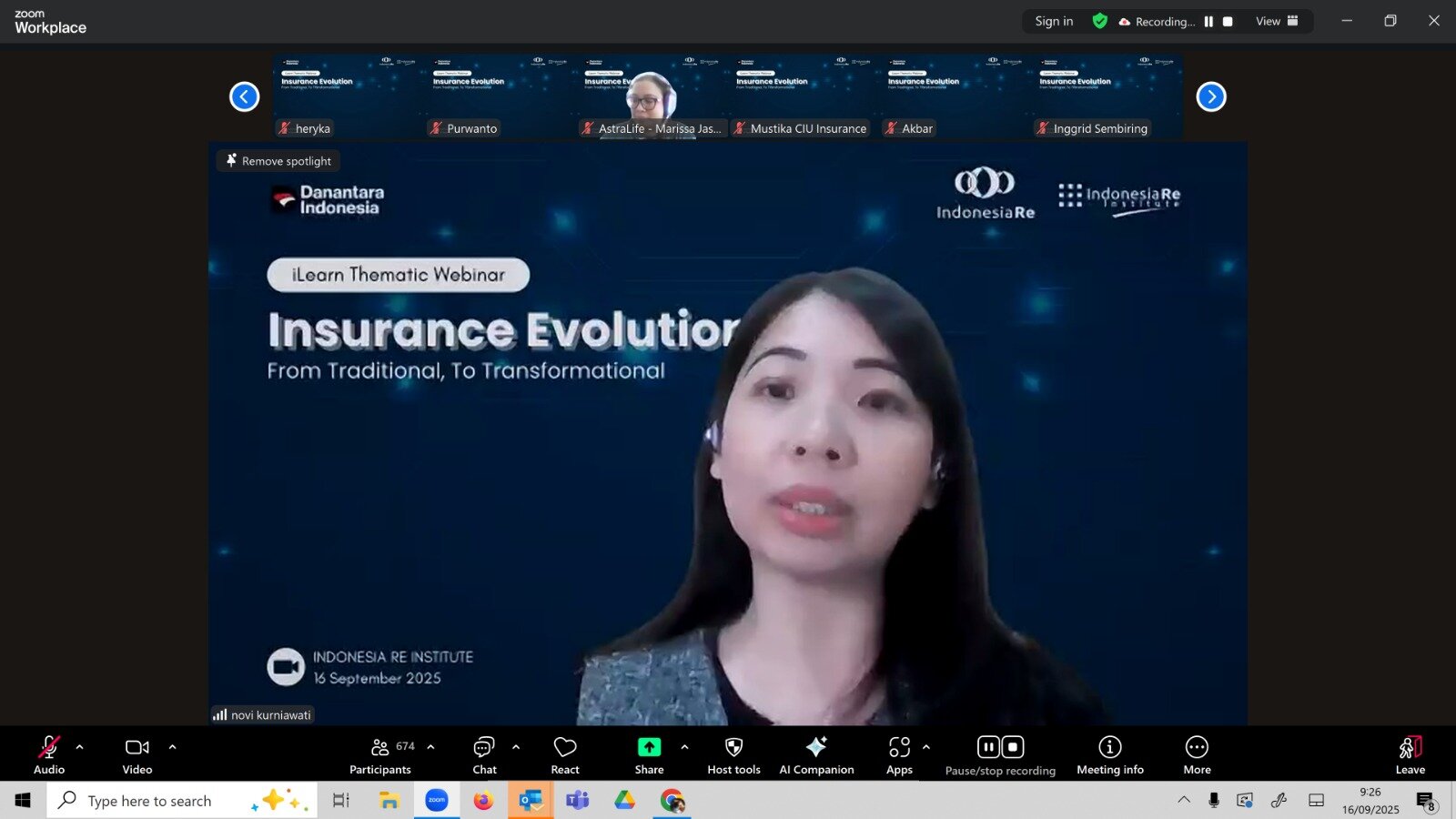The height and width of the screenshot is (819, 1456).
Task: Open the Apps panel
Action: point(899,754)
